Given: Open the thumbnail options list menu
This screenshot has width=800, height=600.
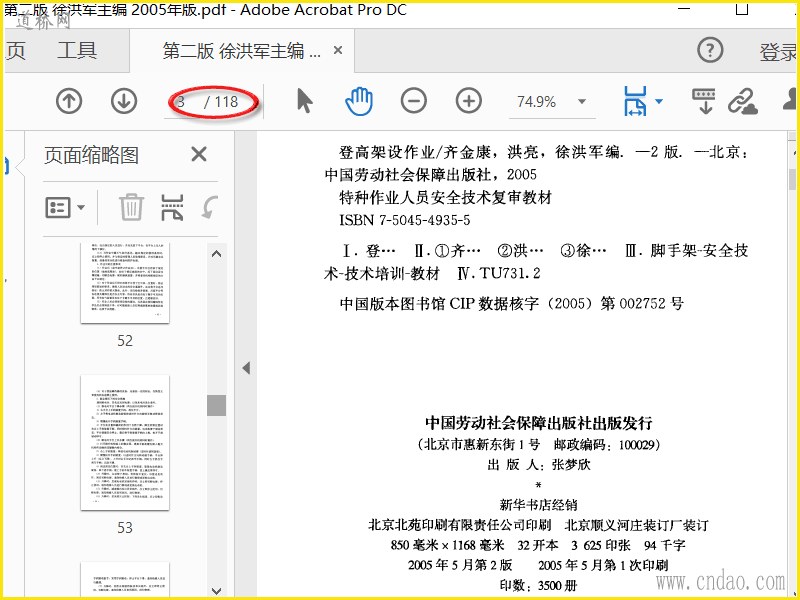Looking at the screenshot, I should [x=65, y=208].
